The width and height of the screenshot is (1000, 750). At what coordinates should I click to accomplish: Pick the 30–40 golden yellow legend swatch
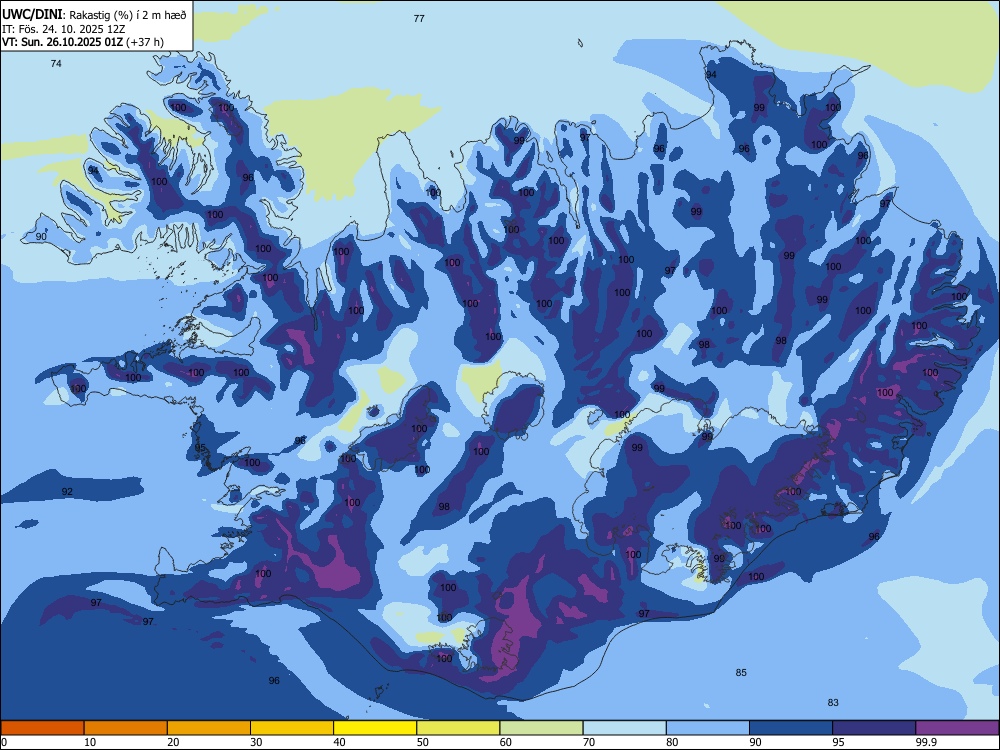point(292,728)
